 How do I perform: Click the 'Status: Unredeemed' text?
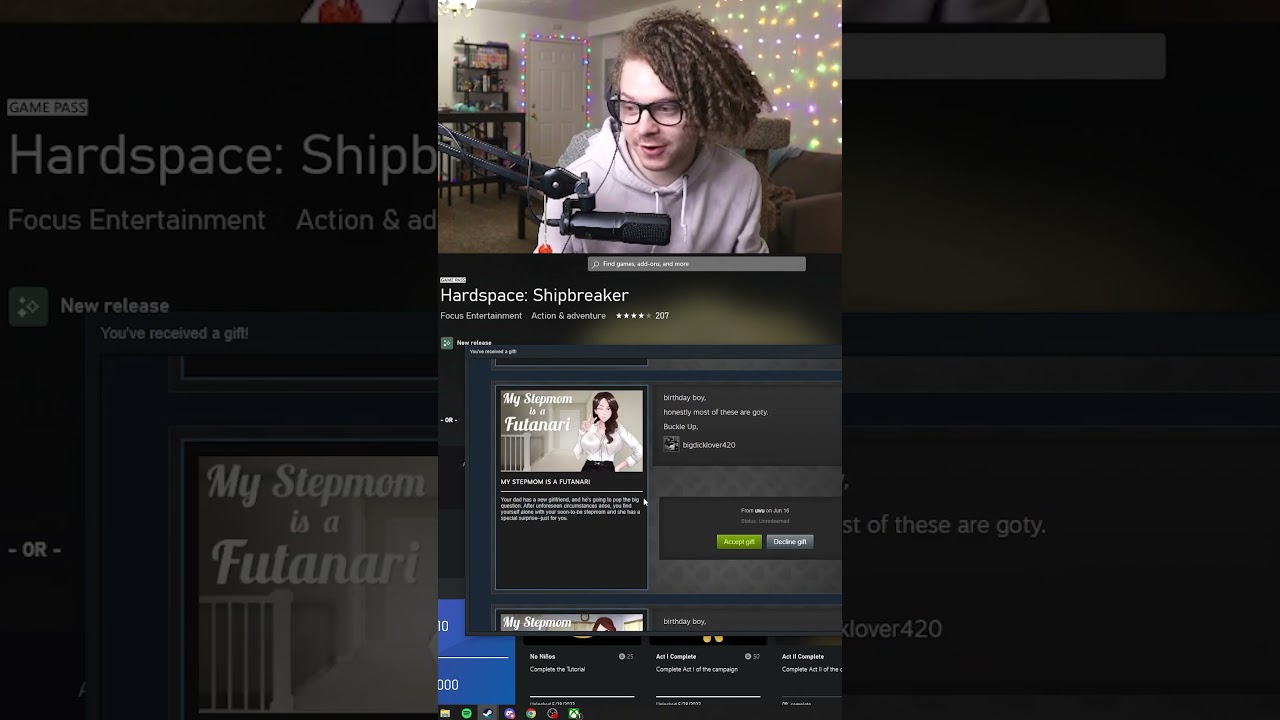tap(765, 521)
